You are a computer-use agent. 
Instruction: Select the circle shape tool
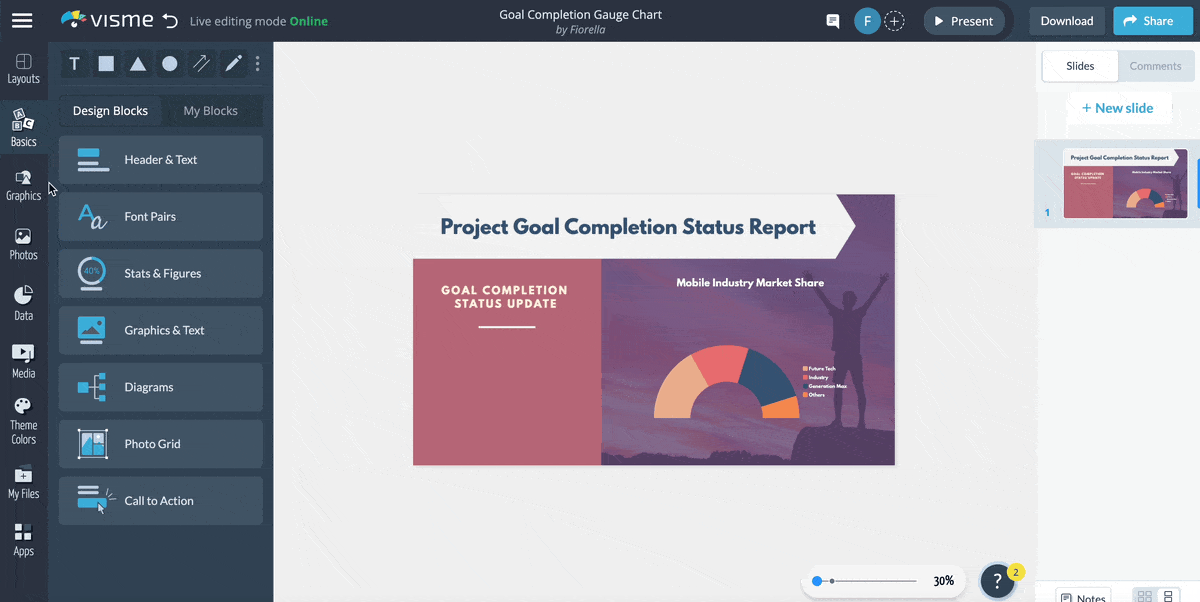[x=170, y=63]
